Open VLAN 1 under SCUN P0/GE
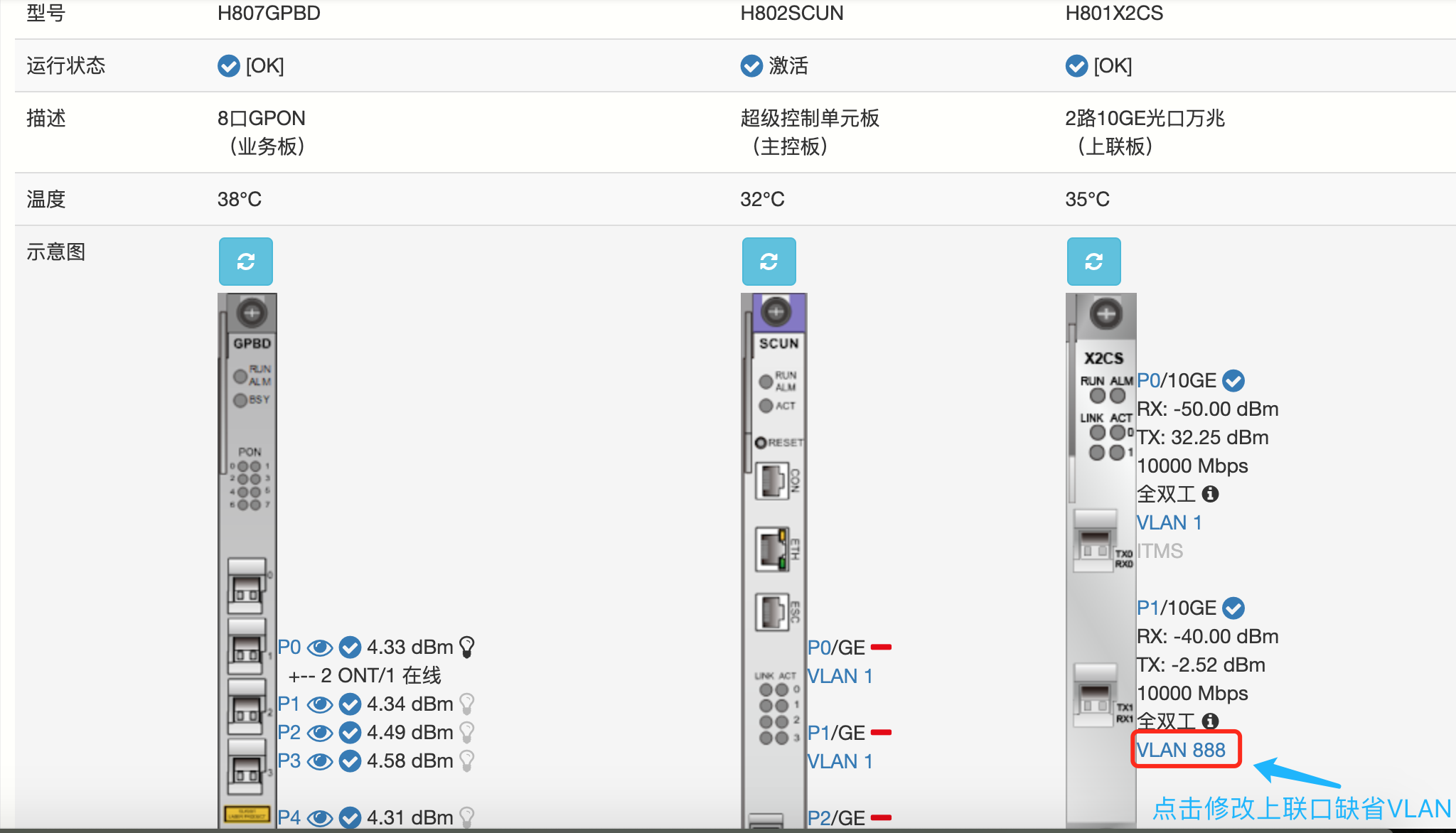The width and height of the screenshot is (1456, 833). click(x=840, y=676)
